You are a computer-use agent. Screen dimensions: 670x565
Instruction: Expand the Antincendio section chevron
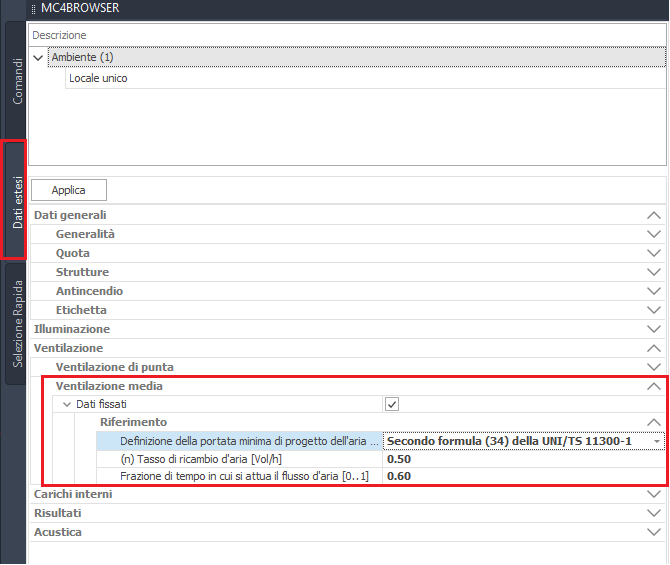[x=654, y=291]
